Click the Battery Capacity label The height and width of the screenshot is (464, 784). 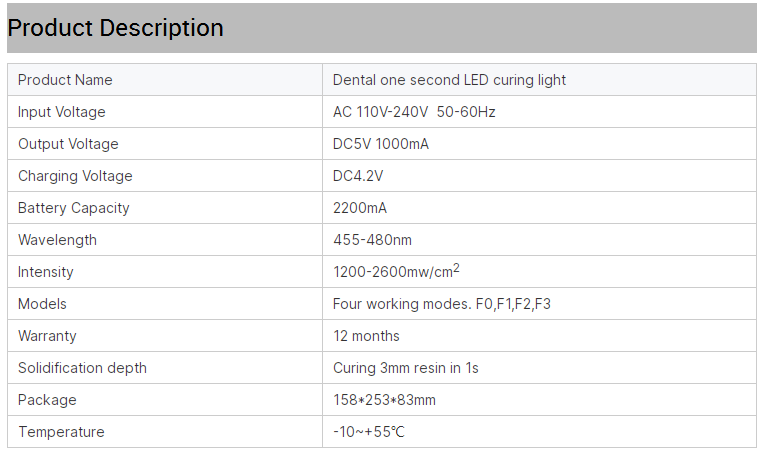[74, 208]
